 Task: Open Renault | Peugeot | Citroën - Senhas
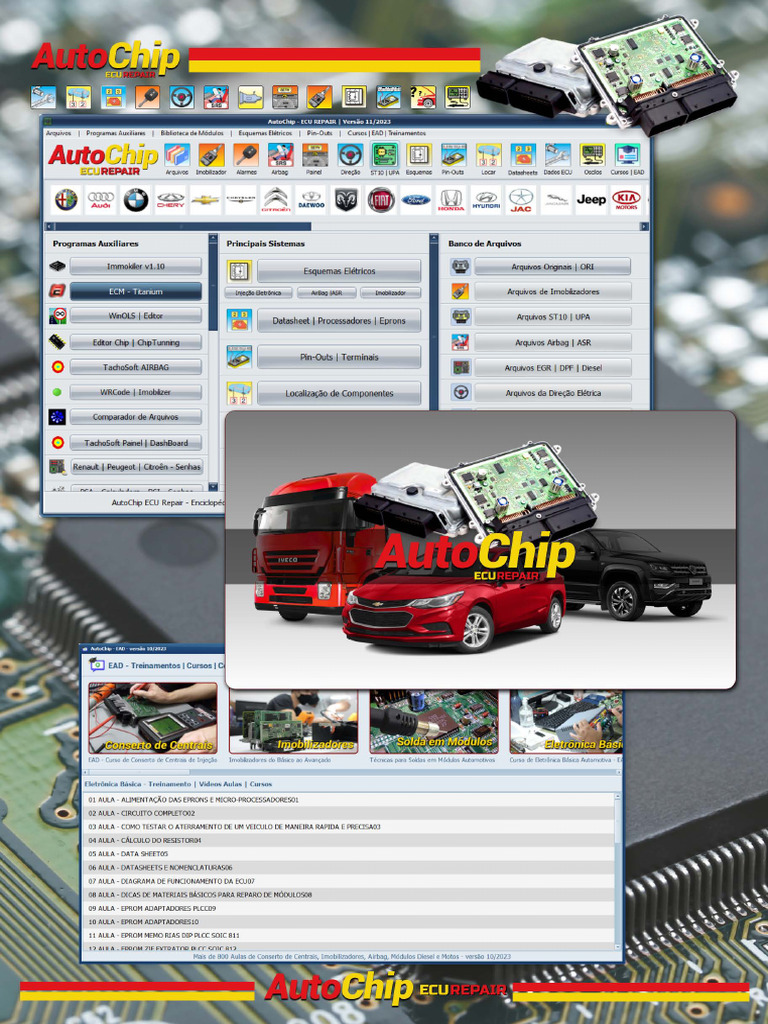tap(137, 467)
